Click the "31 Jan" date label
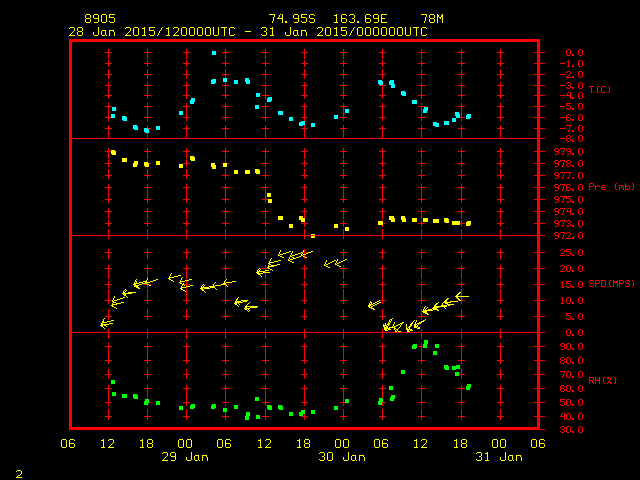 [x=499, y=457]
